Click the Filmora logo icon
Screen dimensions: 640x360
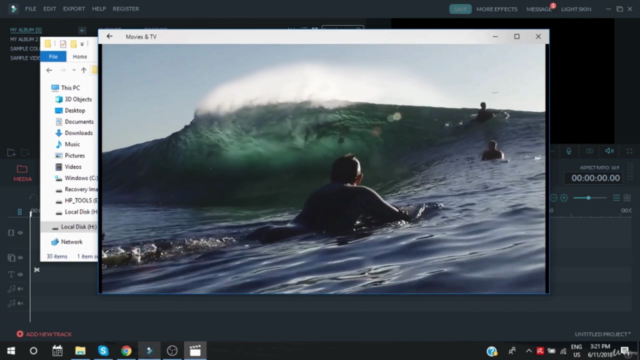13,9
